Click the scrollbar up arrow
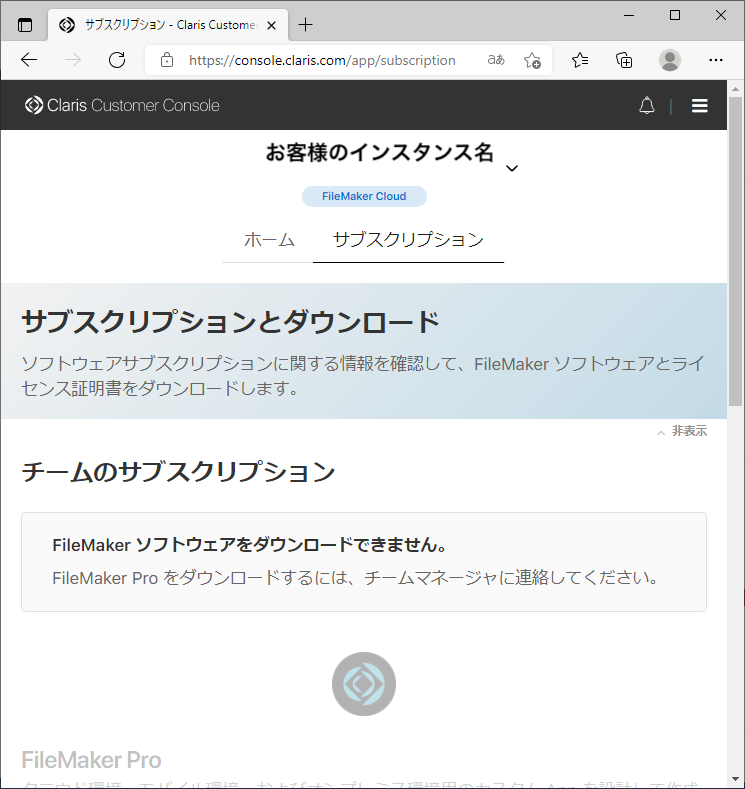This screenshot has width=745, height=789. 735,89
